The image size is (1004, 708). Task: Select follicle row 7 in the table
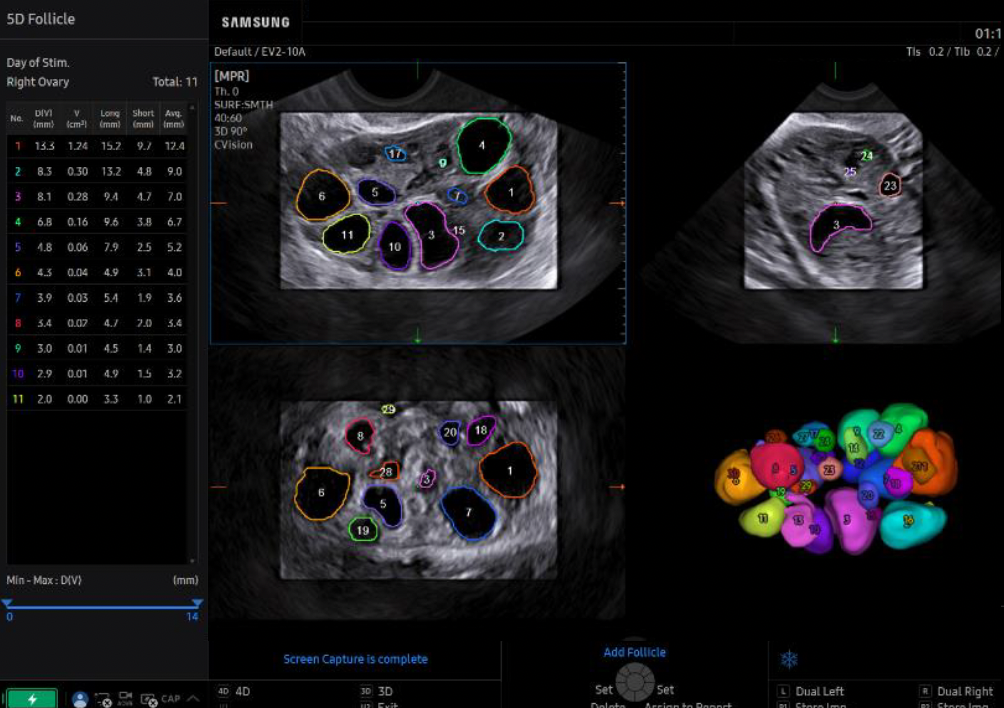97,298
